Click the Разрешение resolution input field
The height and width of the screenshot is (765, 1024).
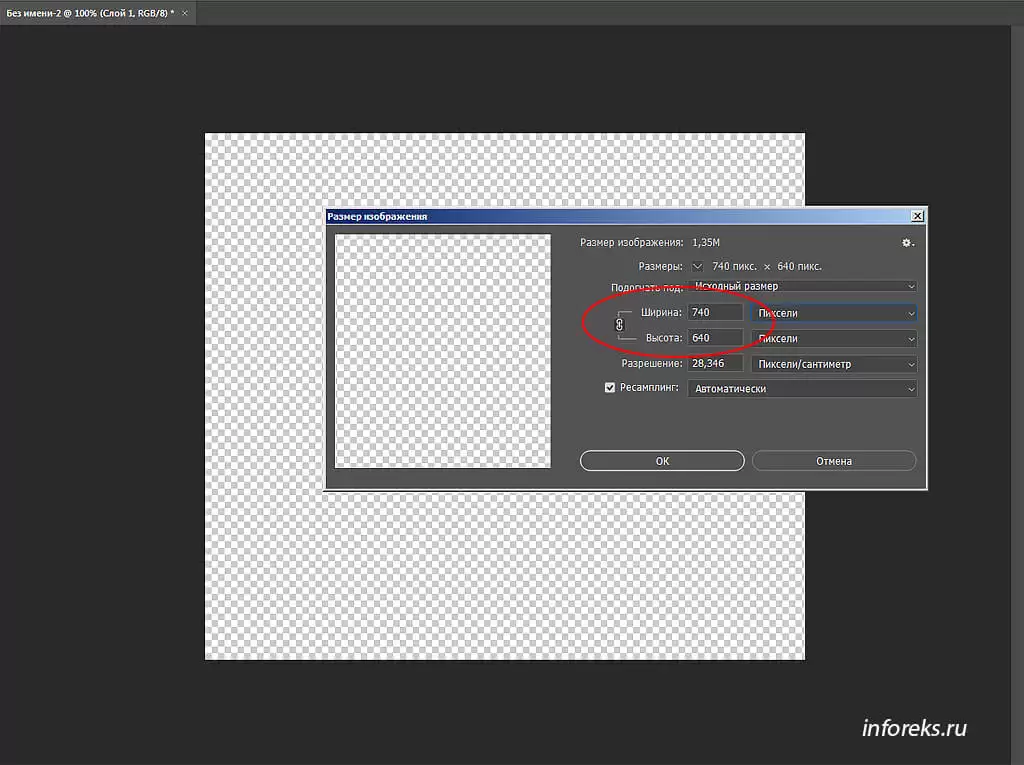coord(715,364)
